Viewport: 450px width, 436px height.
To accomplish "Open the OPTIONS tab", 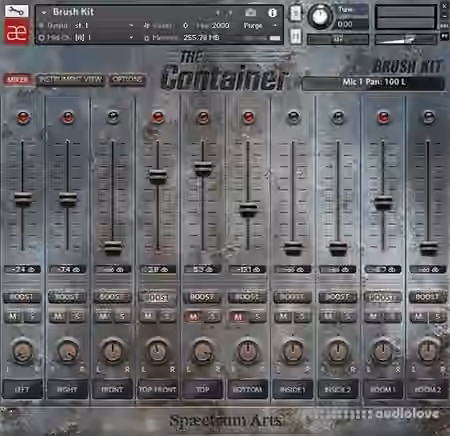I will (127, 79).
